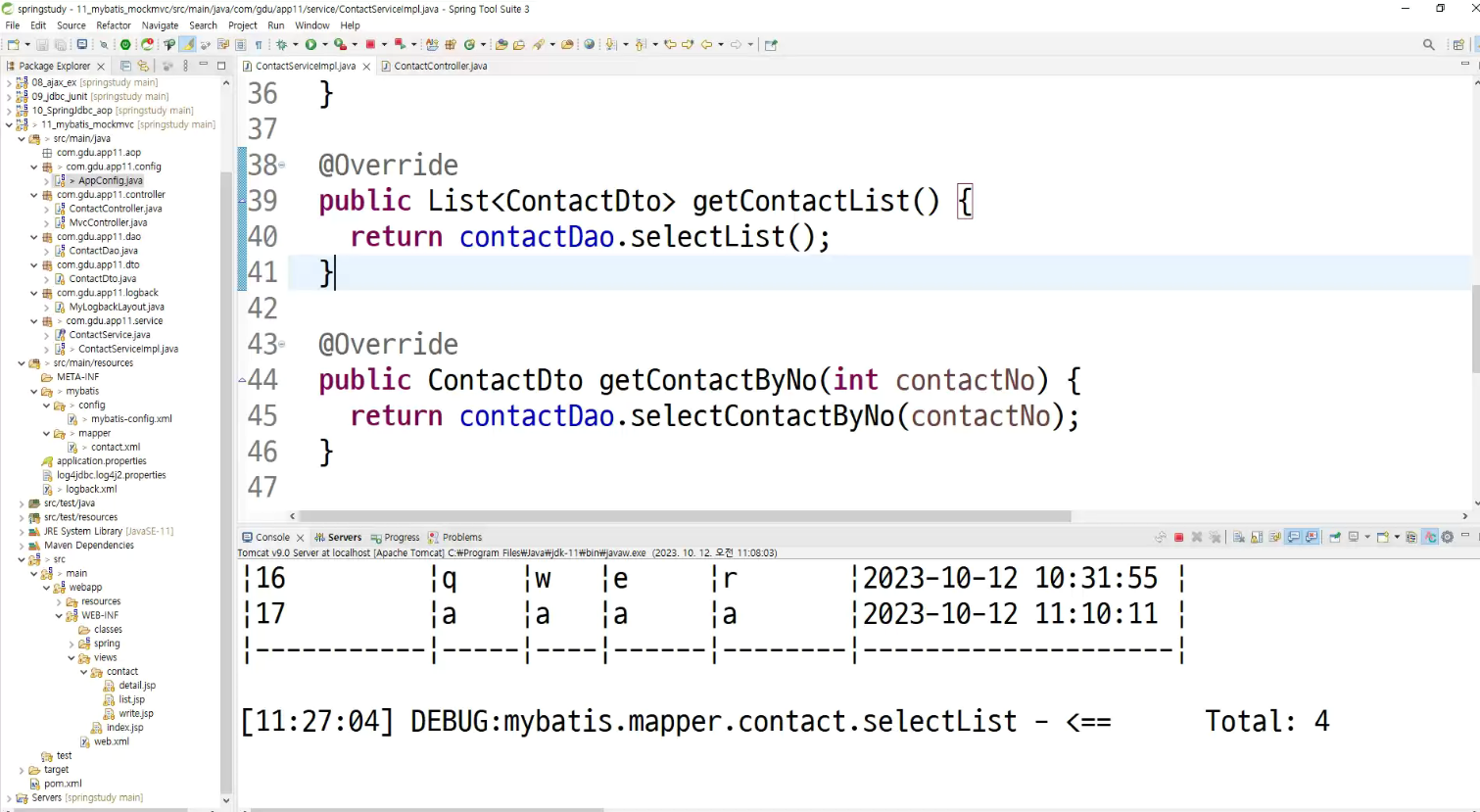Click the New Java Package icon
Screen dimensions: 1480x812
pyautogui.click(x=451, y=44)
